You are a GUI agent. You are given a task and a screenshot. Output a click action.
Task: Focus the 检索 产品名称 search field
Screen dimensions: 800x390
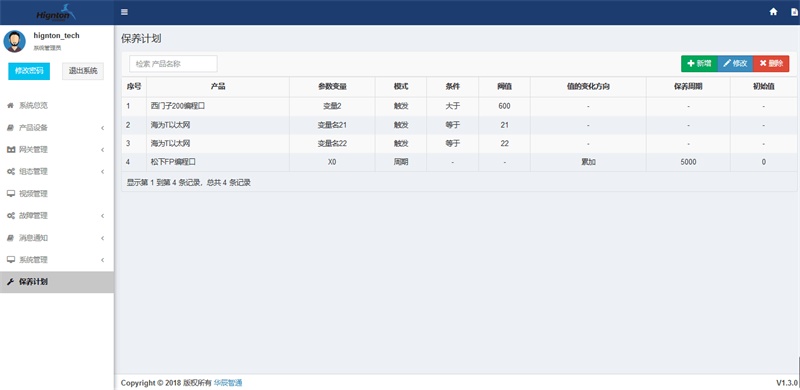click(173, 64)
